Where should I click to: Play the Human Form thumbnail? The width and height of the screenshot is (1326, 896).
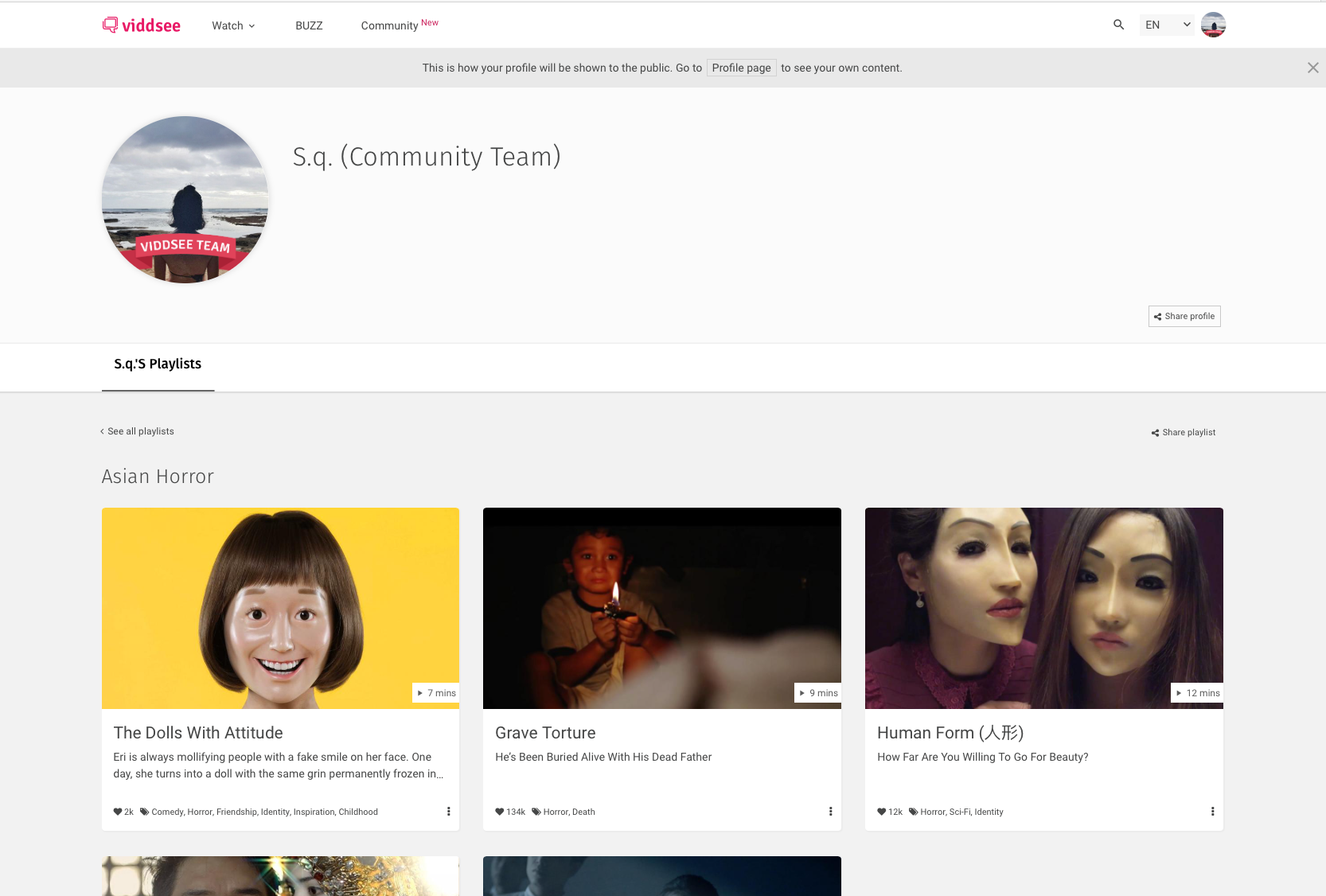1044,608
